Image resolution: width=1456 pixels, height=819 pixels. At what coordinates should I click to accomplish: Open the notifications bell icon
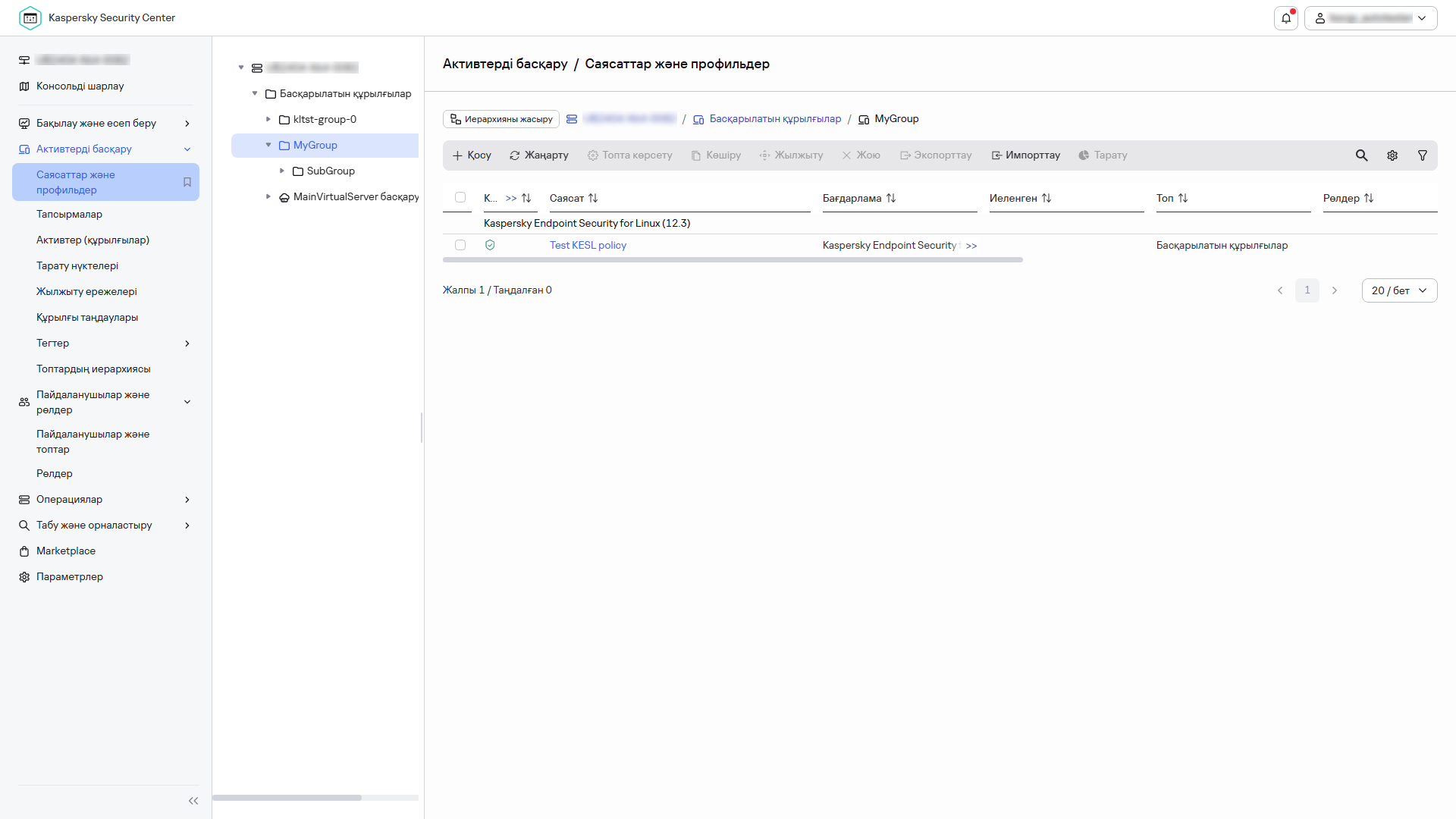tap(1286, 18)
